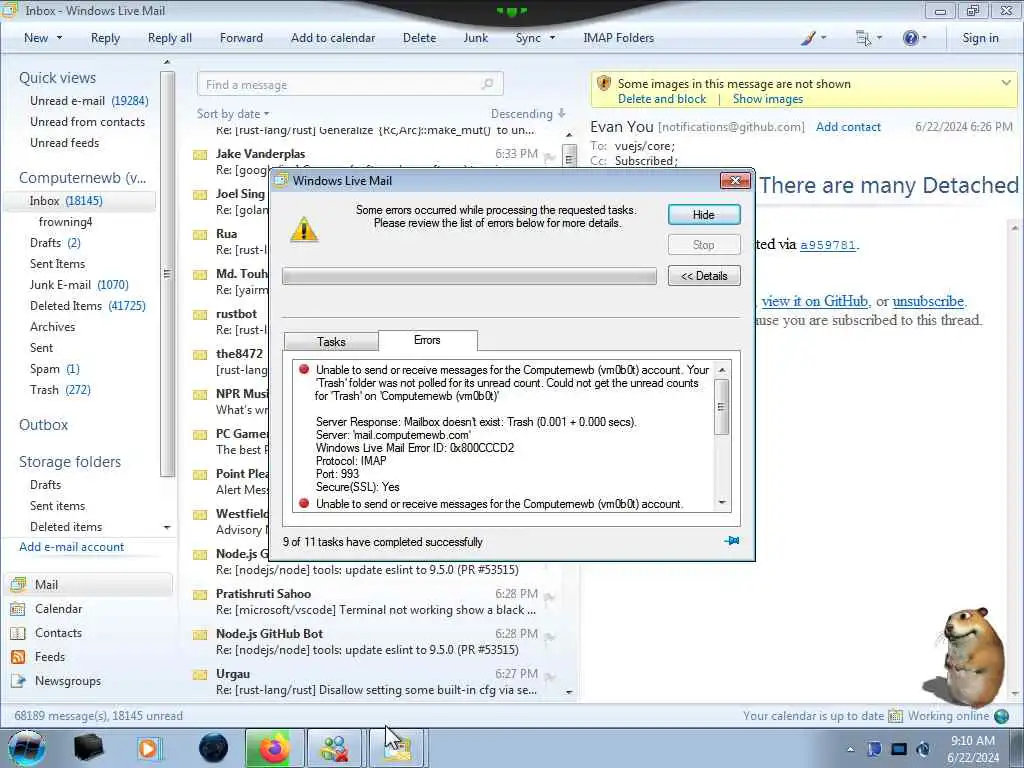The width and height of the screenshot is (1024, 768).
Task: Open the Sort by date dropdown
Action: [233, 114]
